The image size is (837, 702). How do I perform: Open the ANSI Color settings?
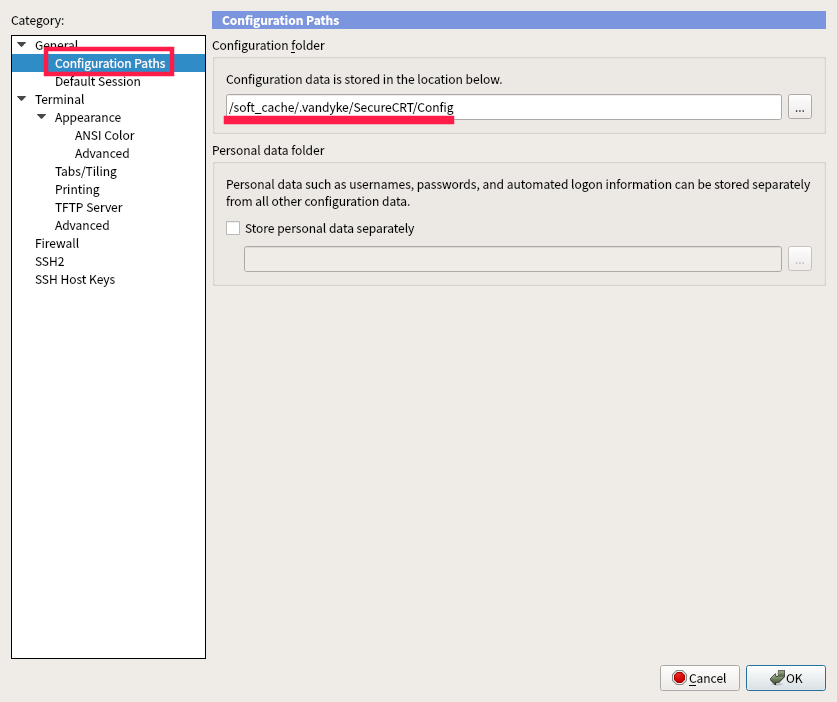point(104,135)
